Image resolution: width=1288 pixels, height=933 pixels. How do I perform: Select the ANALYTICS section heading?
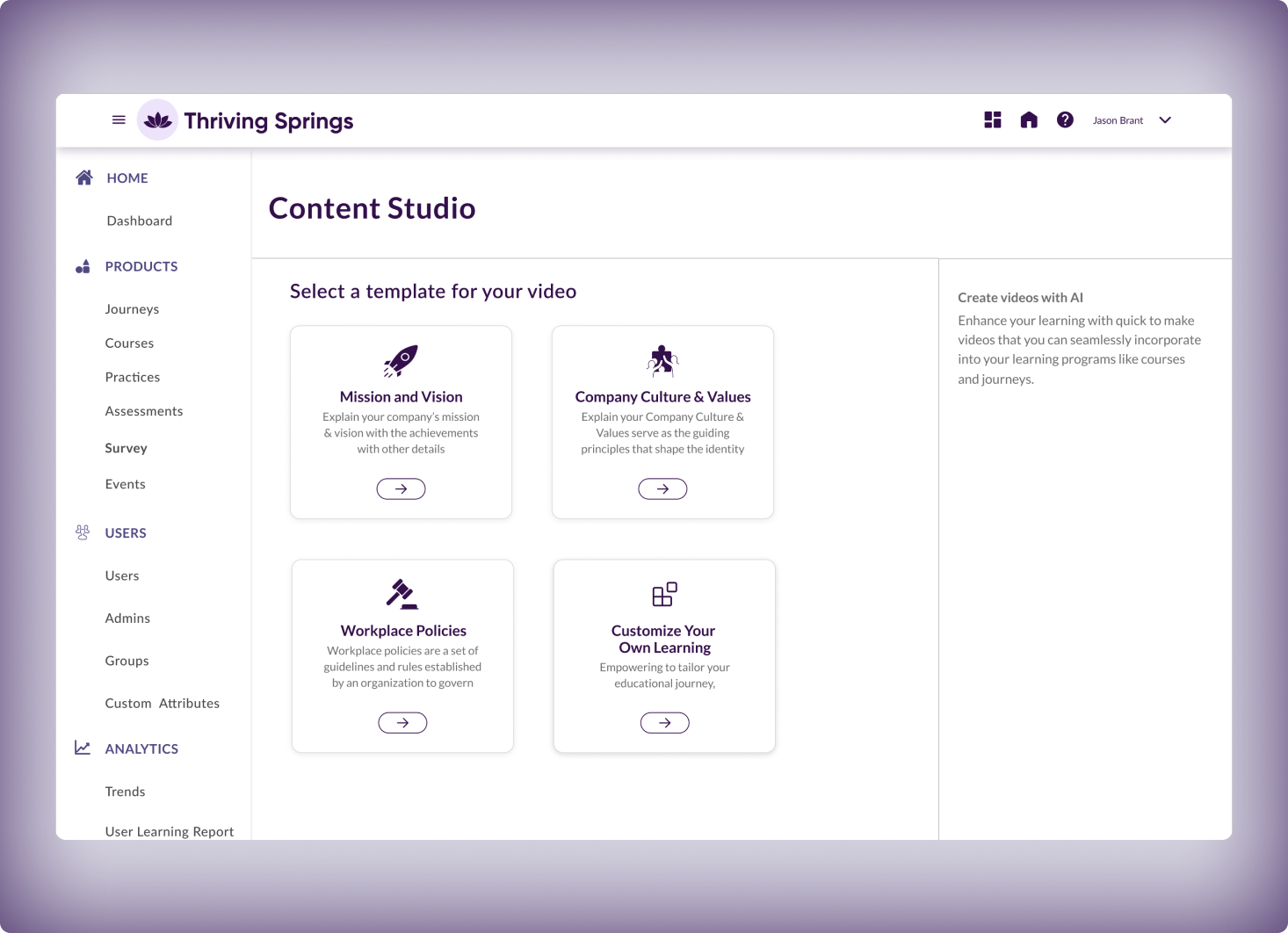141,749
